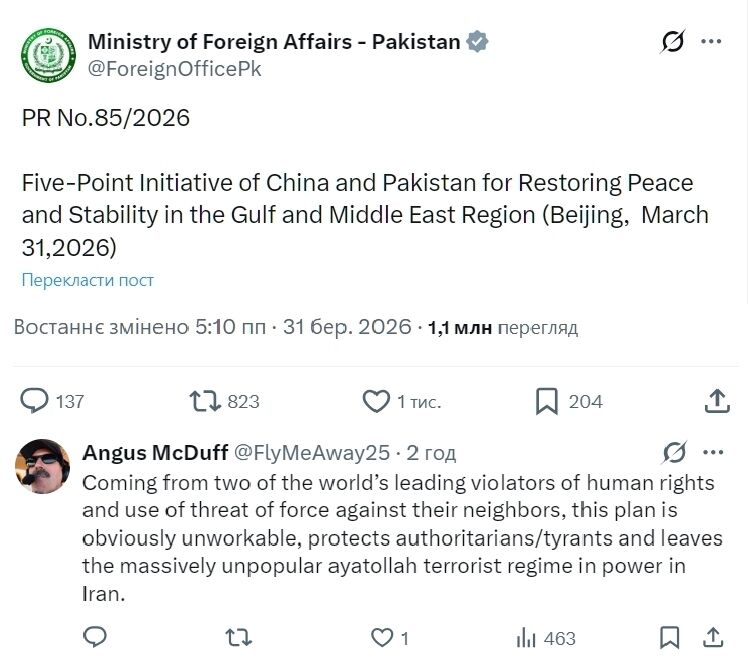Reply to the main post with 137 replies
Viewport: 749px width, 665px height.
(x=36, y=401)
